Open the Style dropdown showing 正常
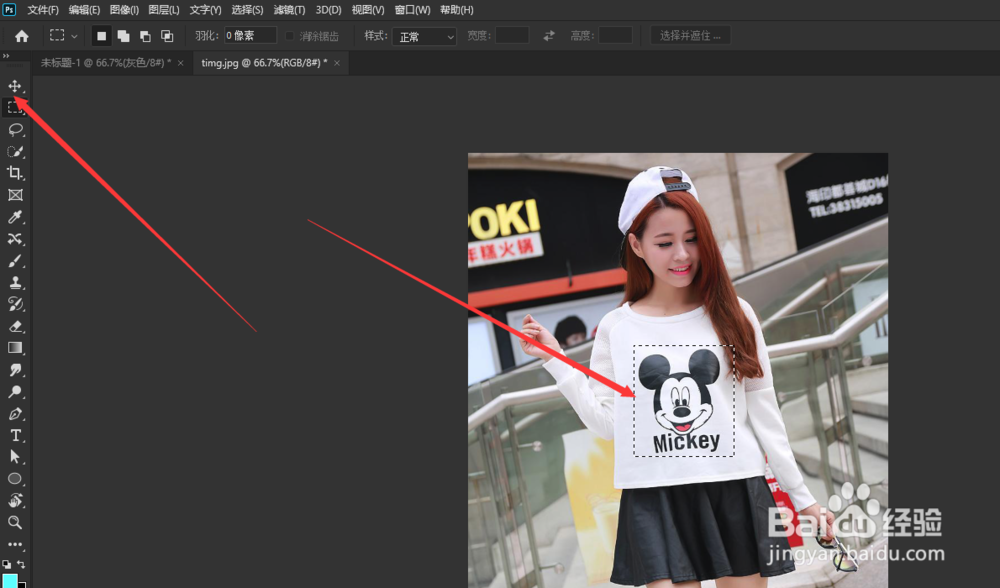This screenshot has height=588, width=1000. [423, 35]
